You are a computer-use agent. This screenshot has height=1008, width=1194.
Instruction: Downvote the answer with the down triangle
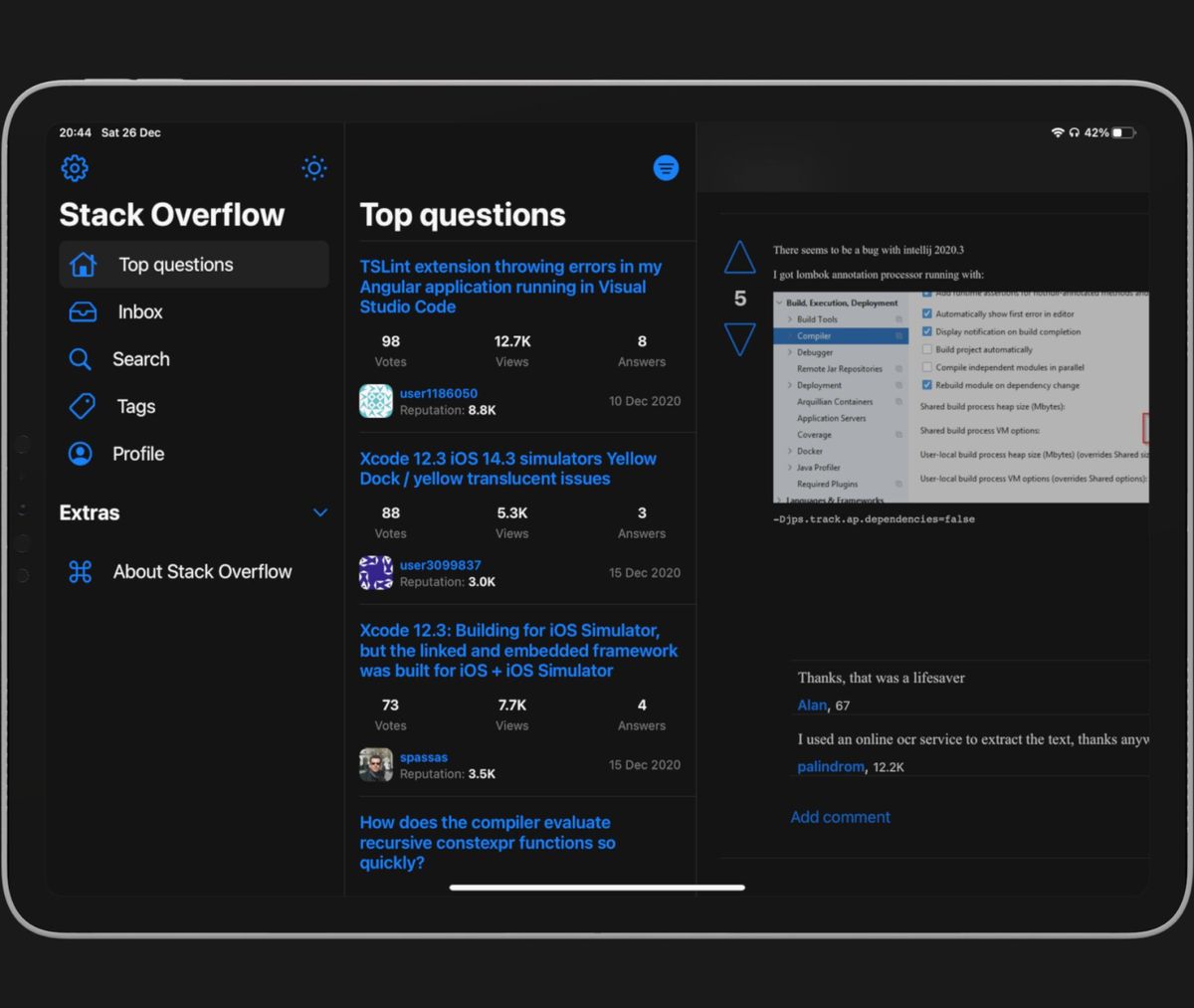[x=739, y=338]
